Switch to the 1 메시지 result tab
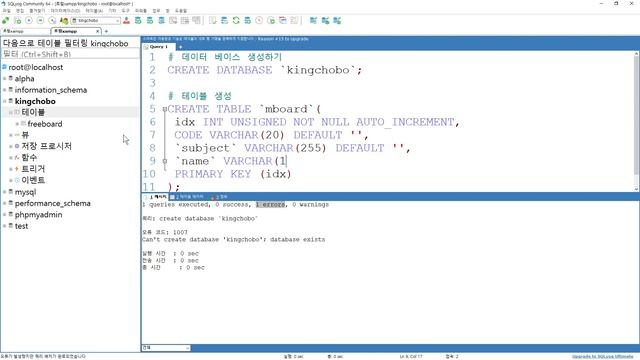Viewport: 640px width, 360px height. [156, 197]
